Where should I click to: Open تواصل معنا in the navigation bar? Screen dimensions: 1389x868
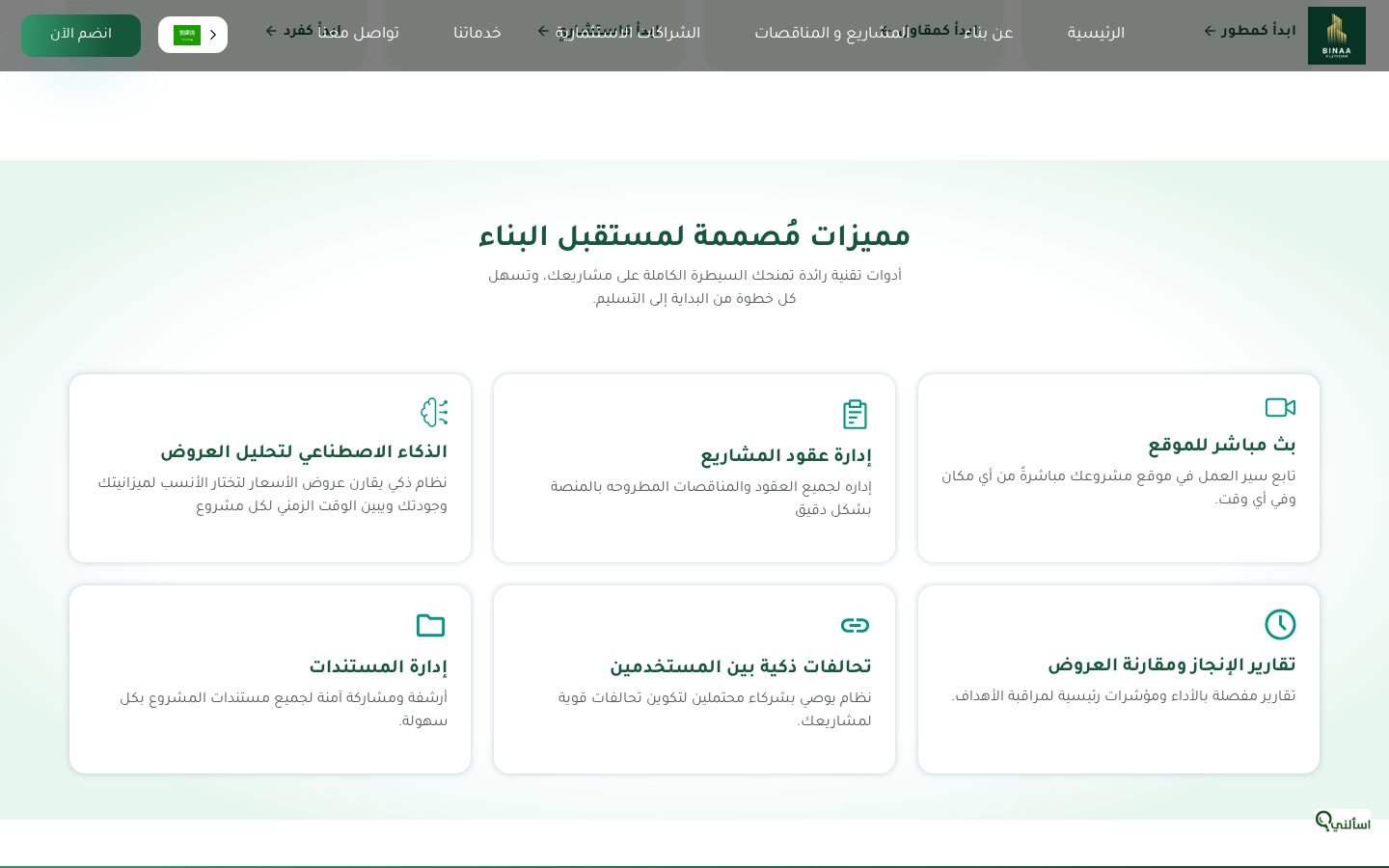pos(358,33)
